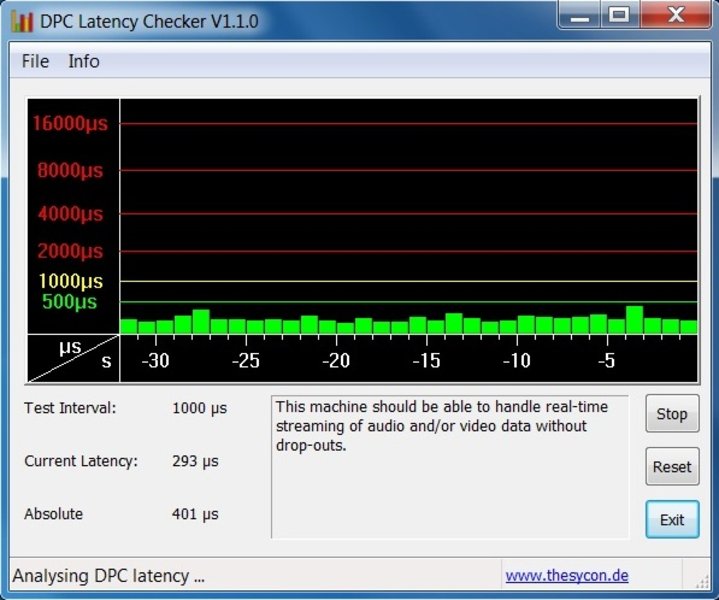Click the -5 time axis label

click(606, 361)
